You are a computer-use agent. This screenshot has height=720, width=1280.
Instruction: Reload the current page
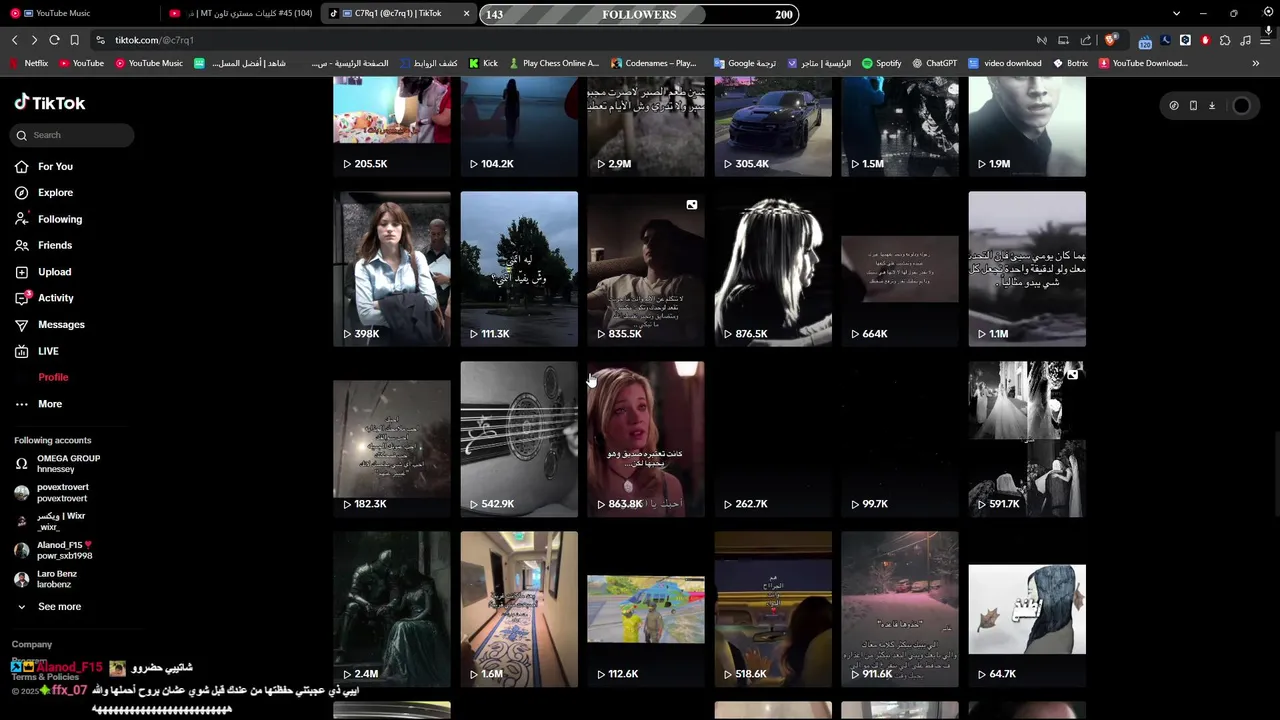[x=54, y=40]
